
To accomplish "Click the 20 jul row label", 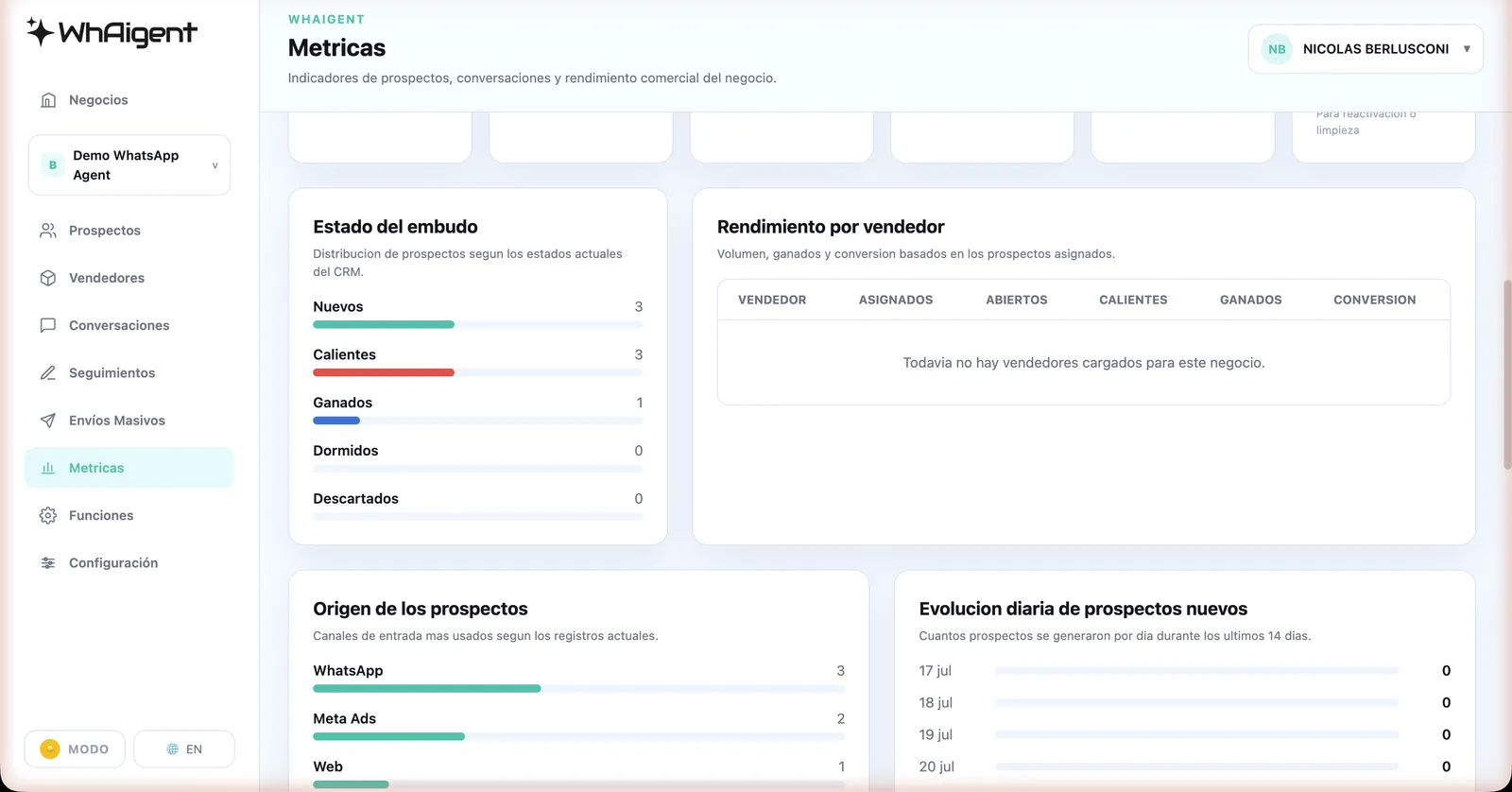I will point(936,766).
